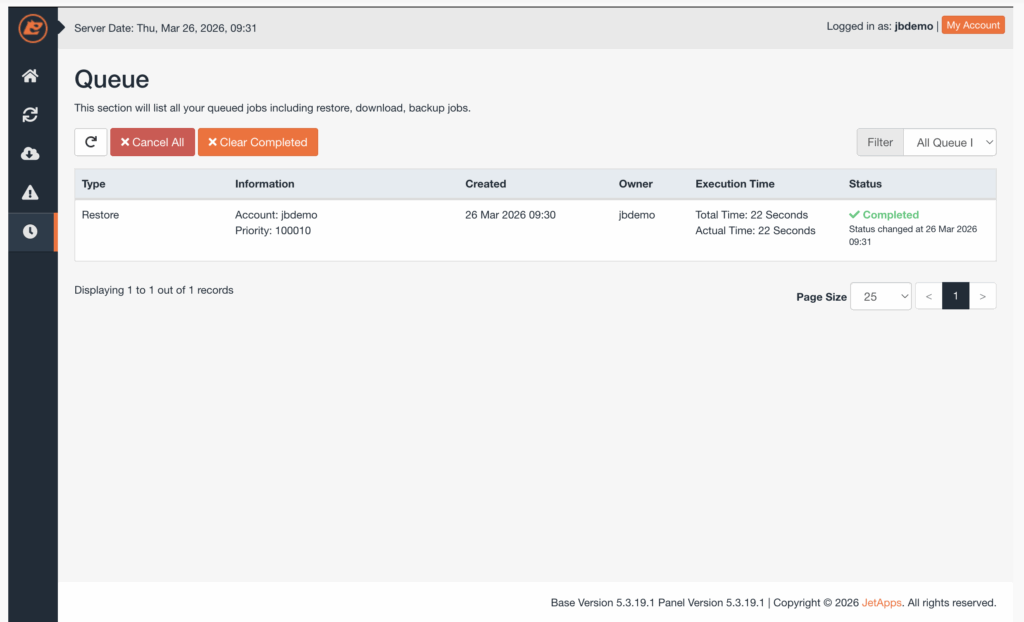
Task: Select the cloud download sidebar icon
Action: point(31,153)
